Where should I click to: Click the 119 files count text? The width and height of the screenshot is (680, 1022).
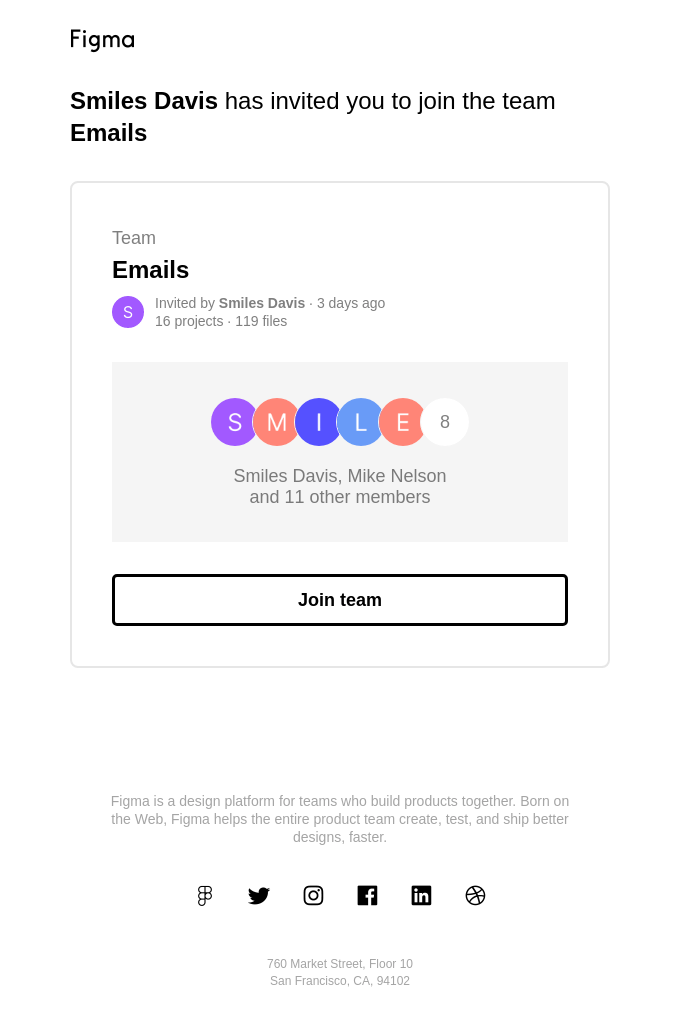tap(261, 321)
